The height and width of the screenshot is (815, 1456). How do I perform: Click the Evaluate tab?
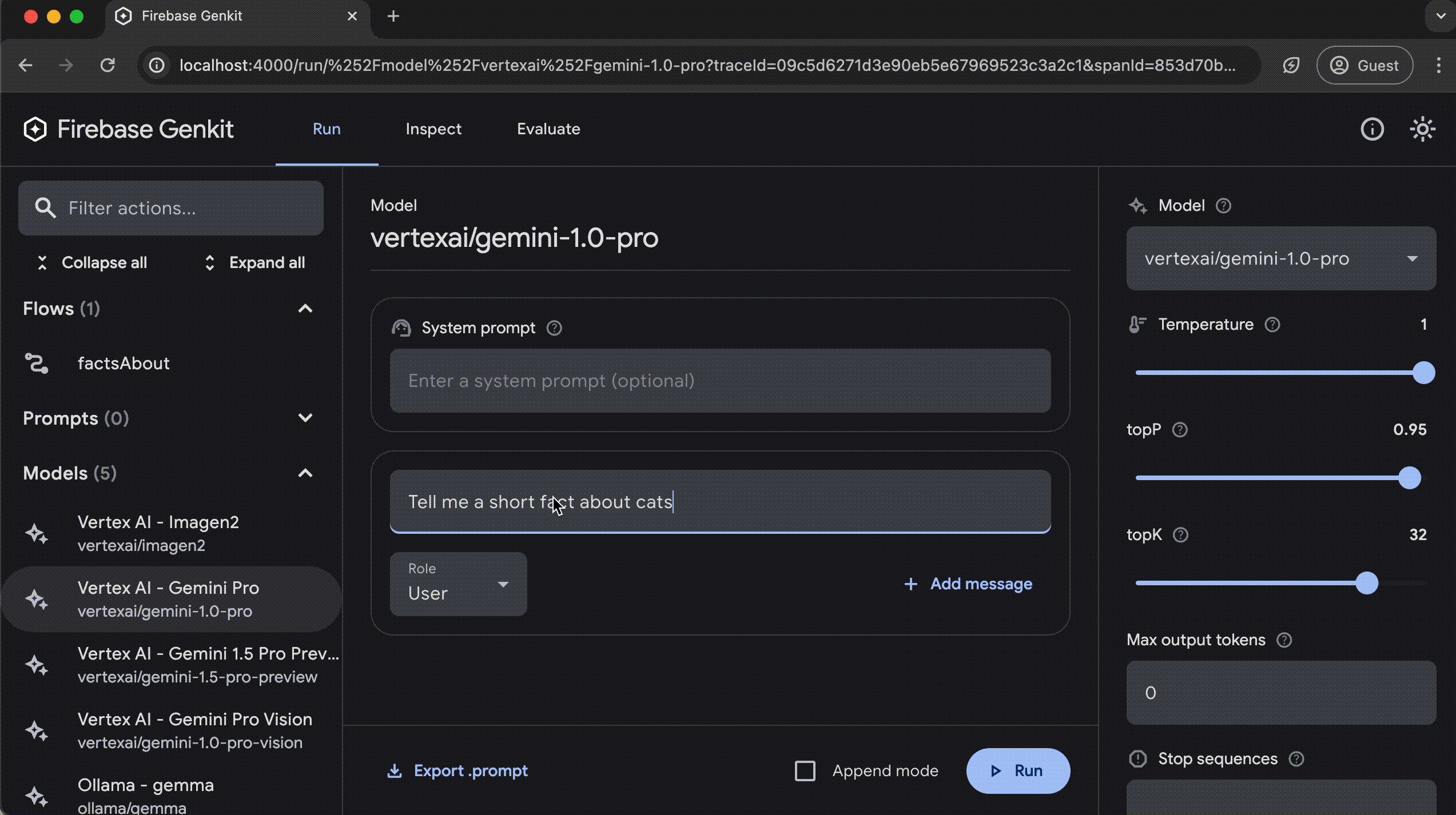point(548,128)
